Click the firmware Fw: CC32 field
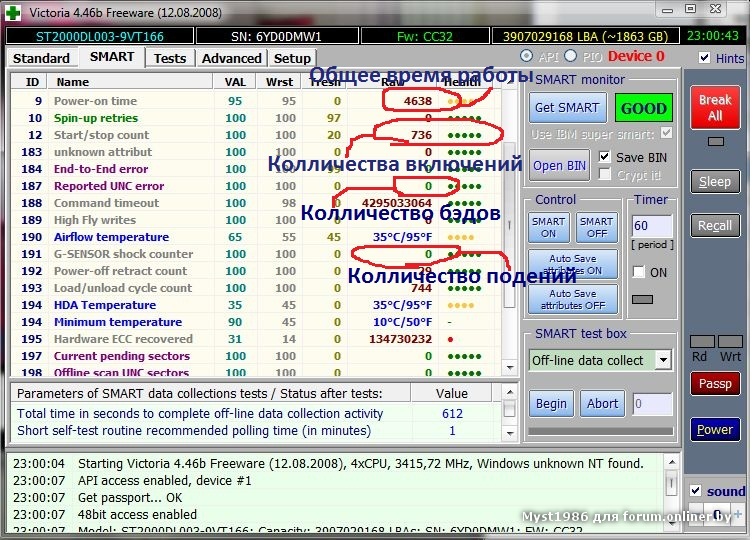 [425, 37]
